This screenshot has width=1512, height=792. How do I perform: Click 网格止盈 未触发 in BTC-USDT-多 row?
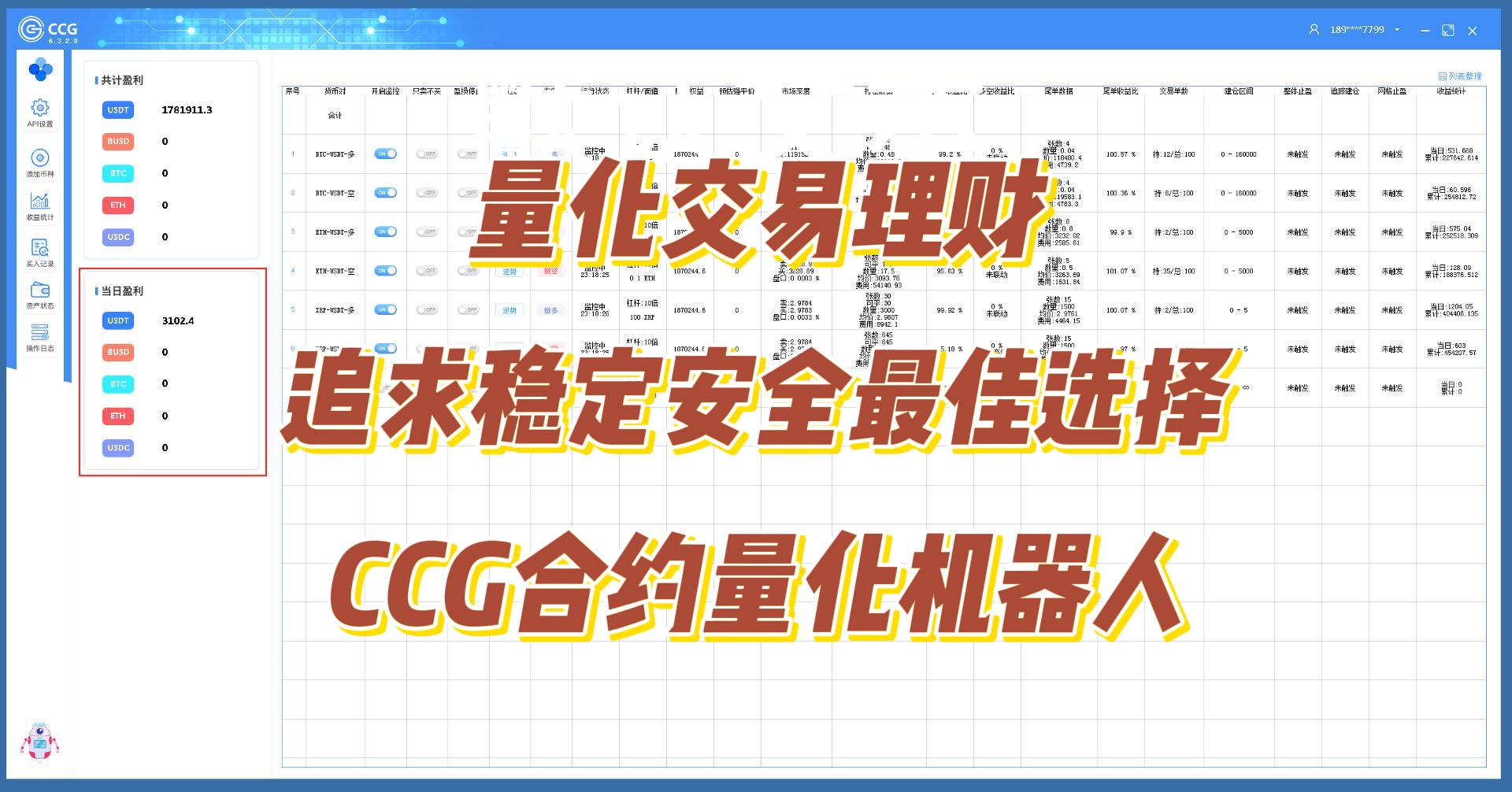1392,154
